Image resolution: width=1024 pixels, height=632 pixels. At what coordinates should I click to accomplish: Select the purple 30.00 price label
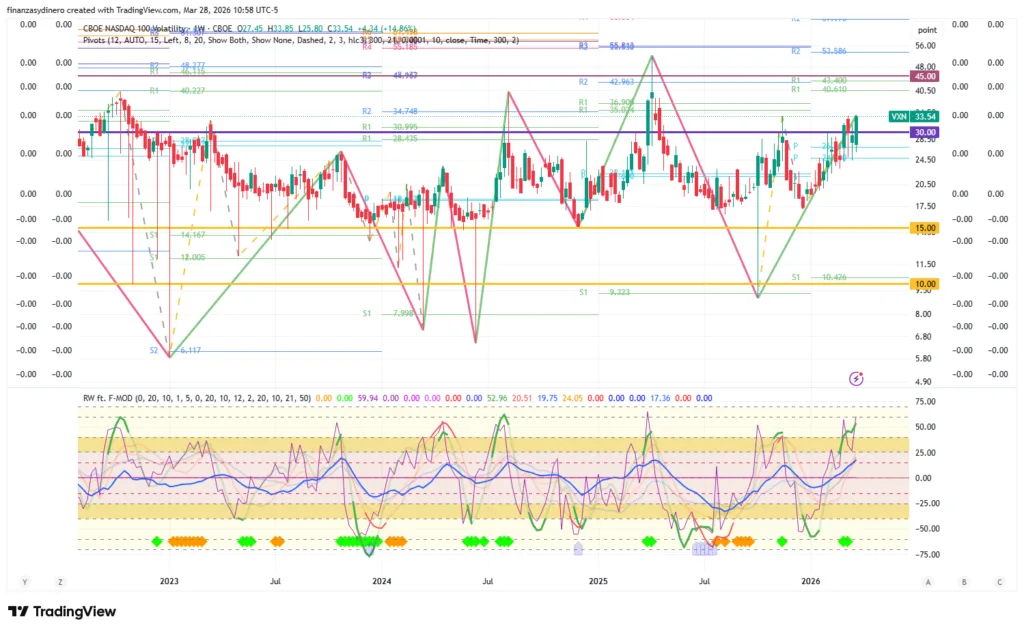[923, 132]
